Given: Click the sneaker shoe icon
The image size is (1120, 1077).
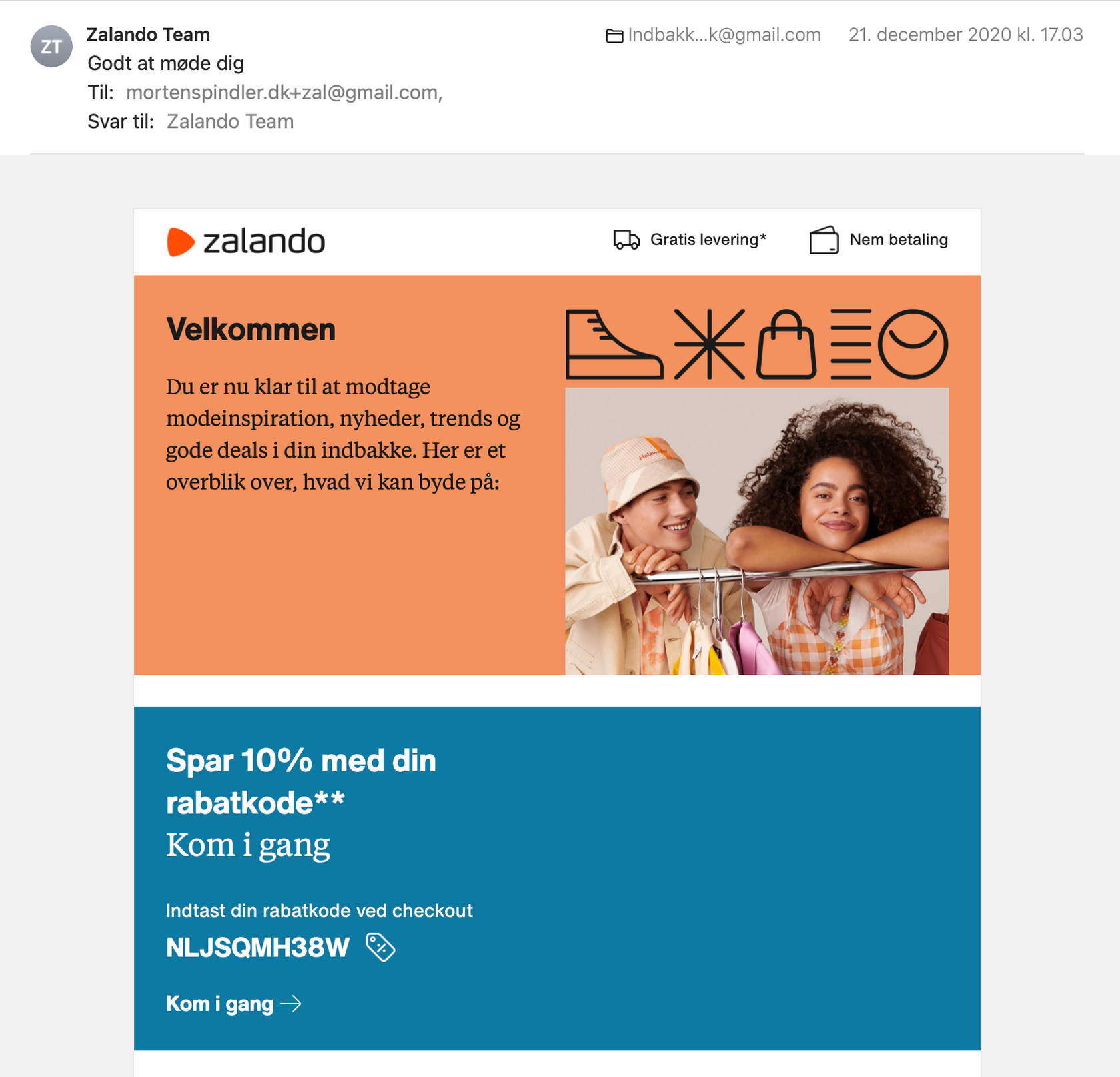Looking at the screenshot, I should pyautogui.click(x=613, y=344).
